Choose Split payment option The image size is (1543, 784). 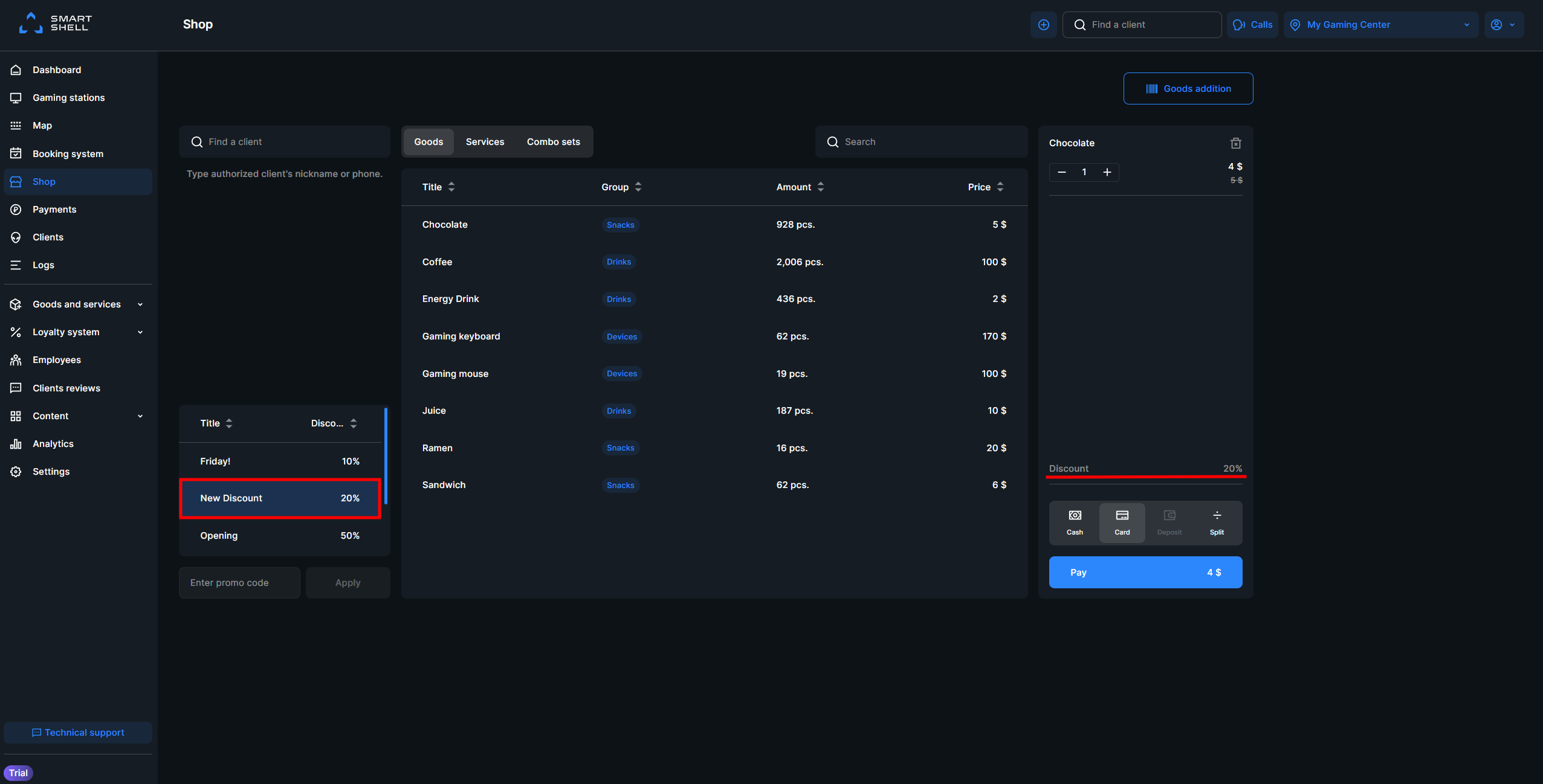(x=1216, y=522)
